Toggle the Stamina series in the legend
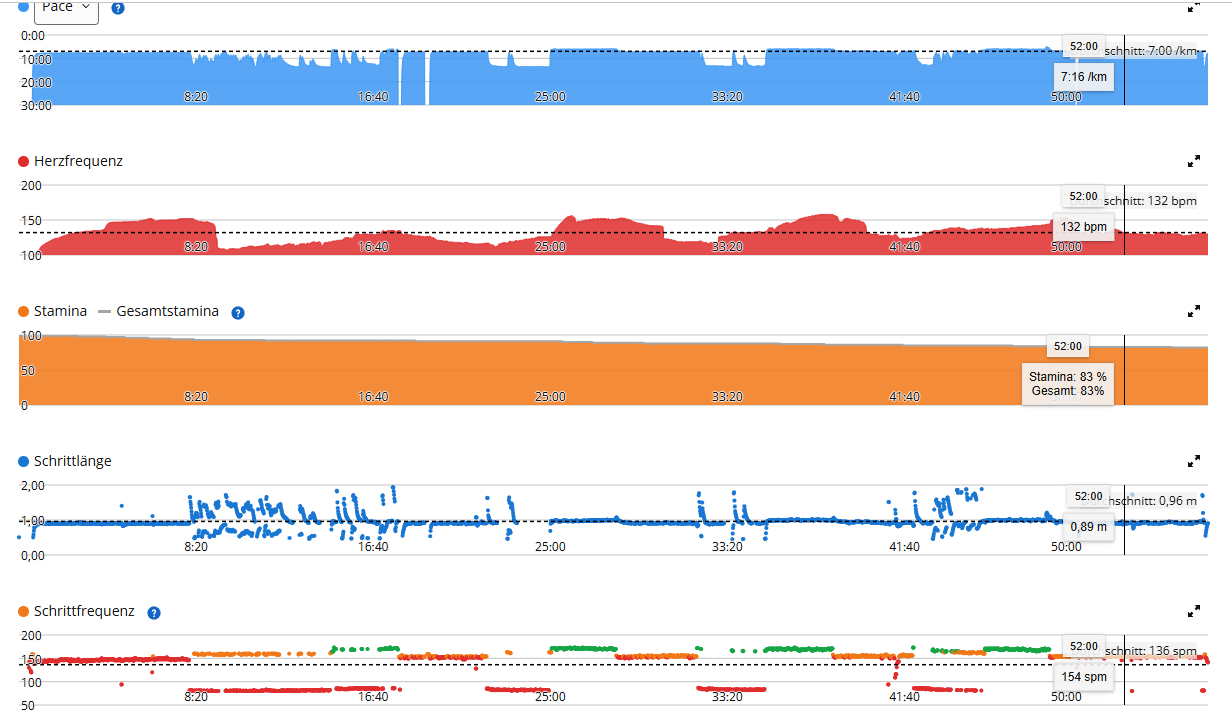The height and width of the screenshot is (727, 1232). (x=53, y=311)
